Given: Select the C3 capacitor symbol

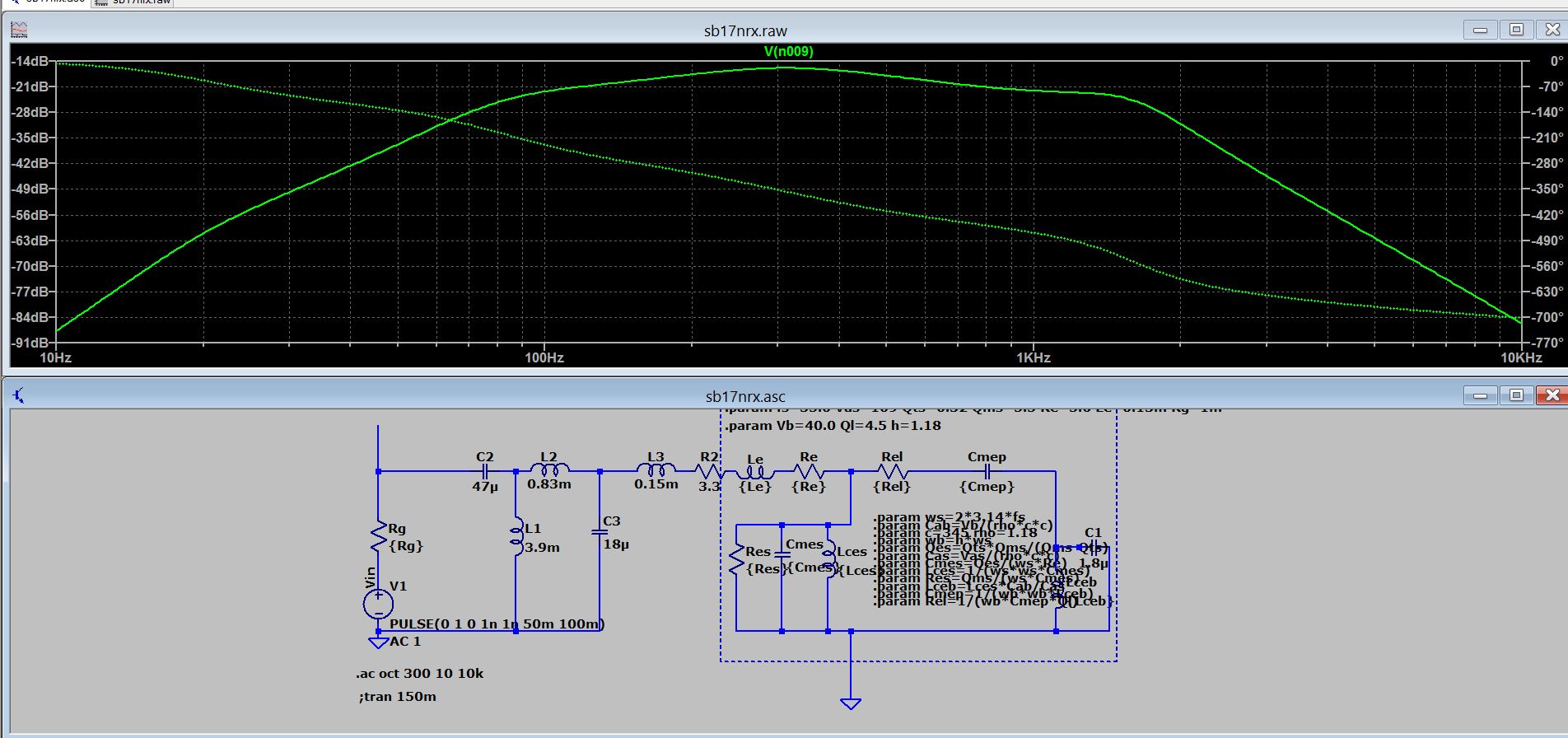Looking at the screenshot, I should [600, 532].
